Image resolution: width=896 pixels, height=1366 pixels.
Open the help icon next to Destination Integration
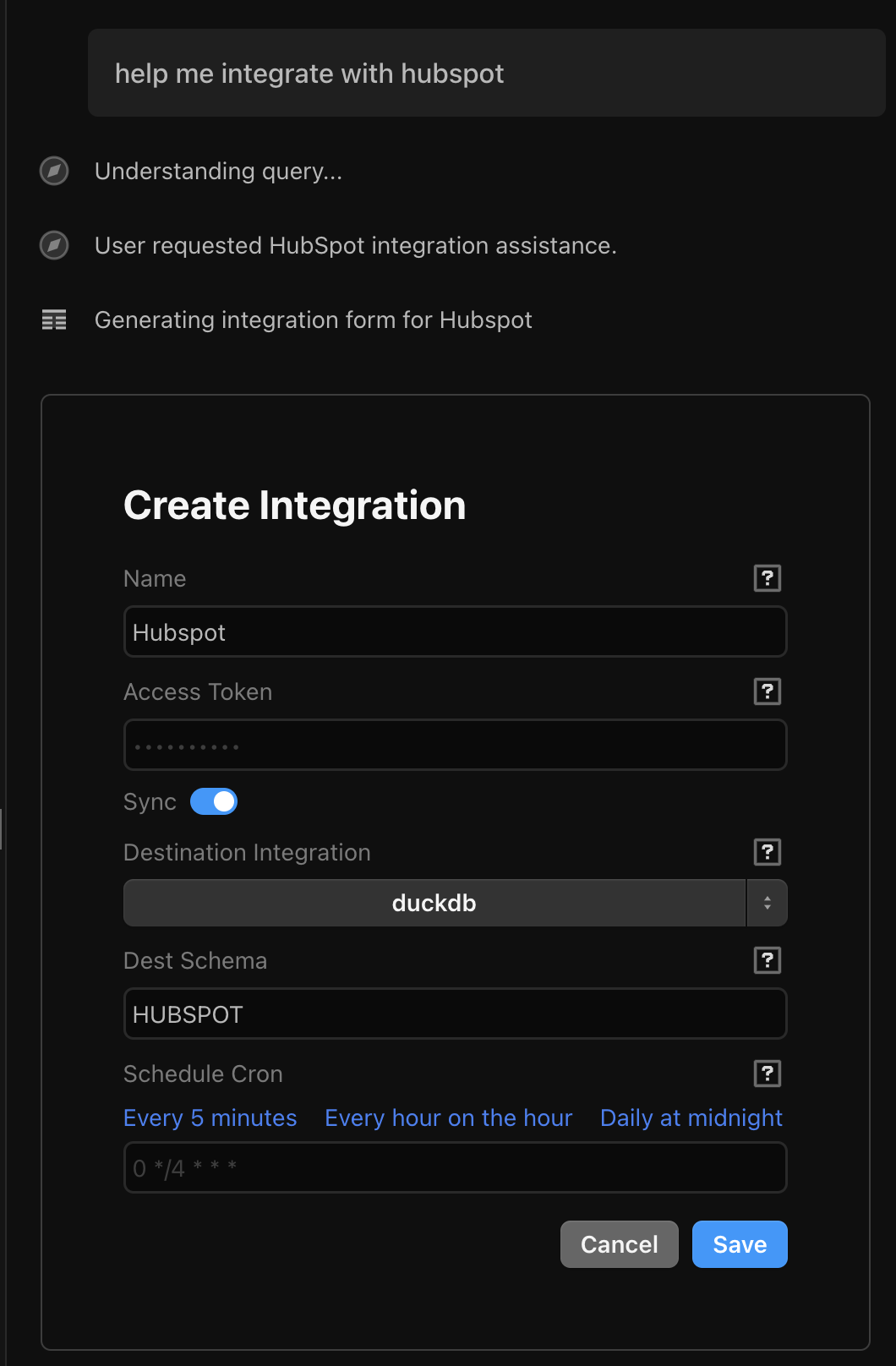pos(767,852)
